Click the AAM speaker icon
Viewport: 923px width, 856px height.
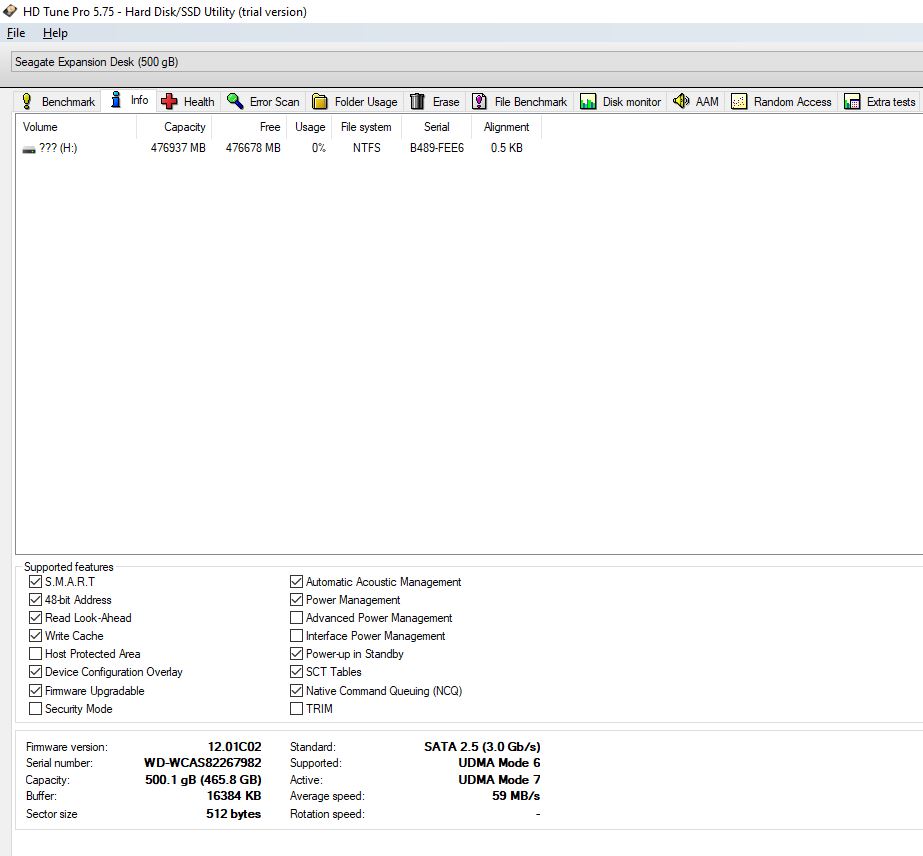pyautogui.click(x=681, y=101)
